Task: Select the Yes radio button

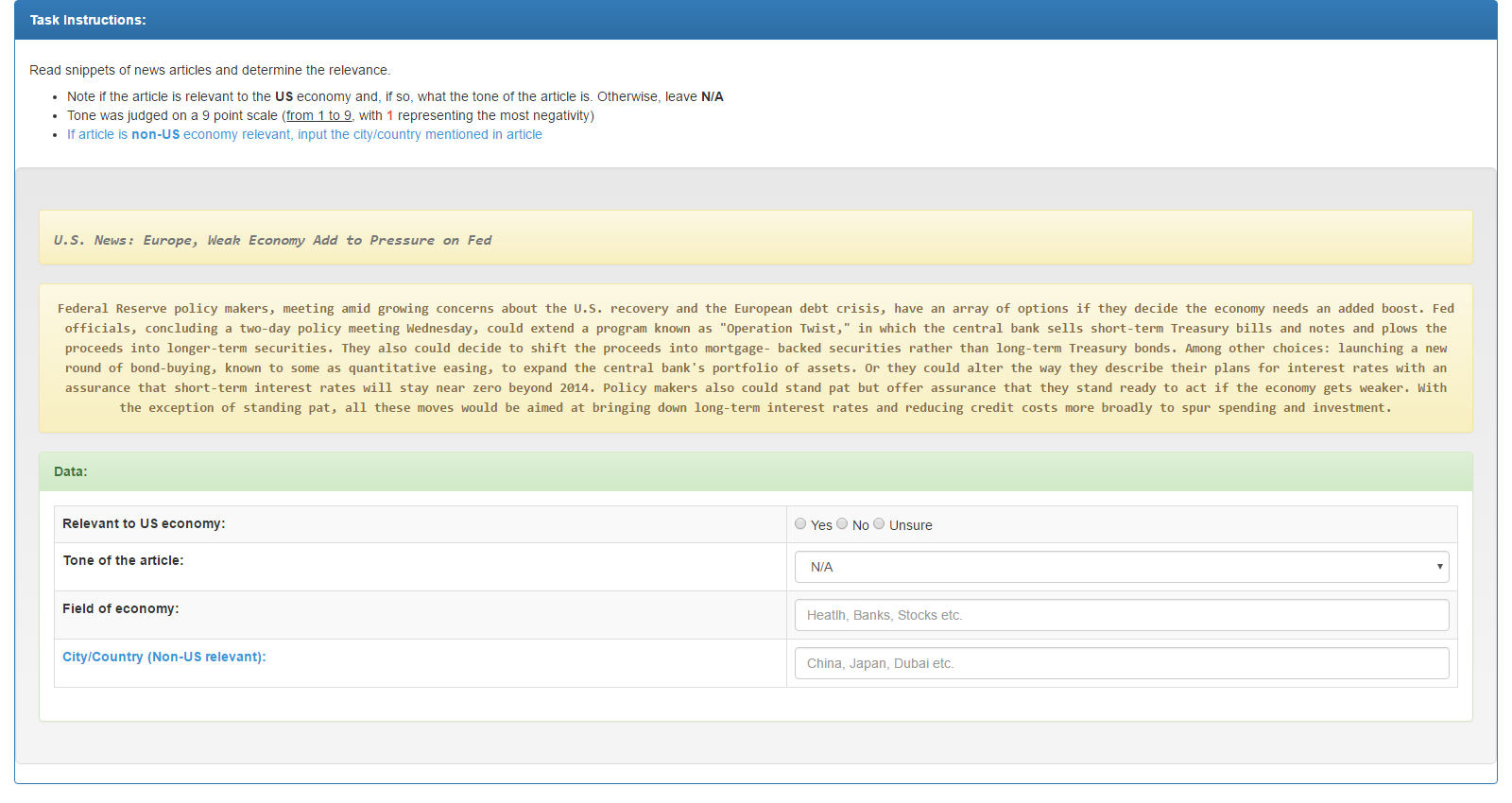Action: 800,524
